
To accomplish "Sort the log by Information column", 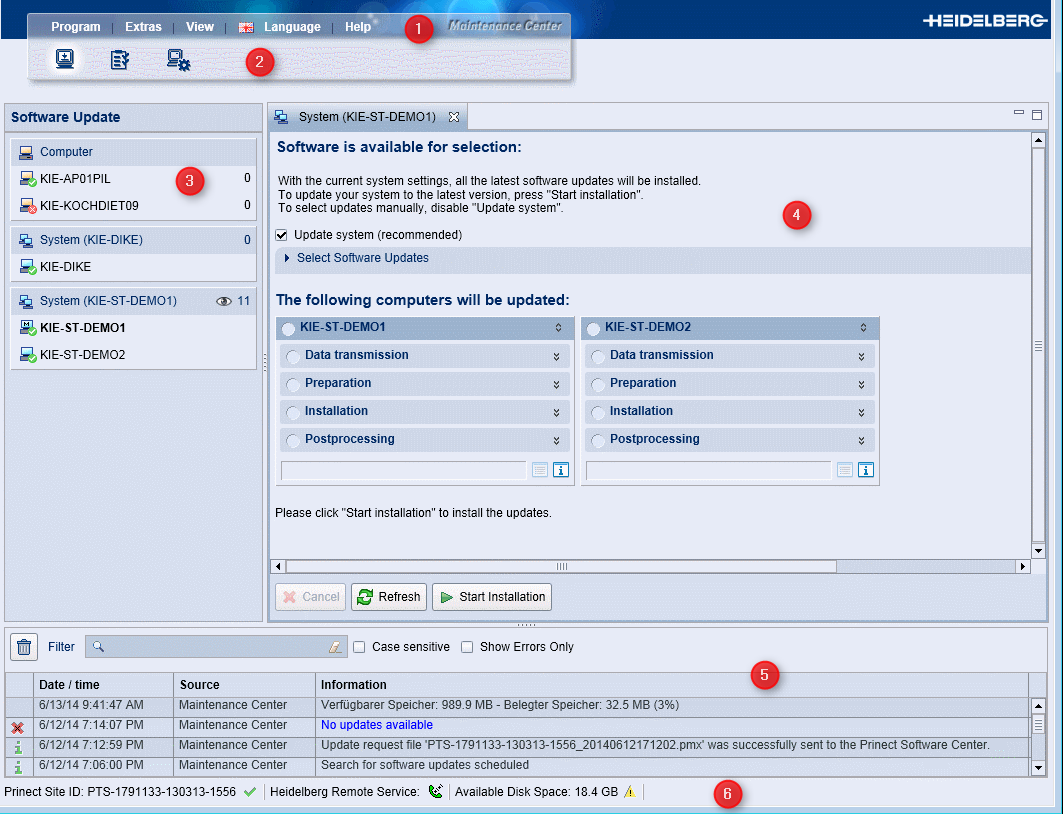I will pyautogui.click(x=672, y=685).
